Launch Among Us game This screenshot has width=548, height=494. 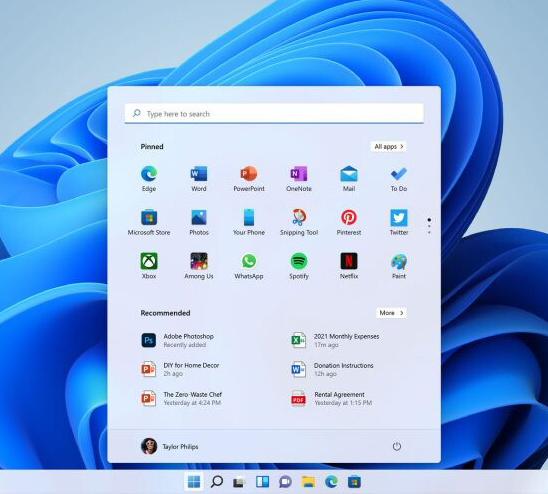pyautogui.click(x=199, y=266)
